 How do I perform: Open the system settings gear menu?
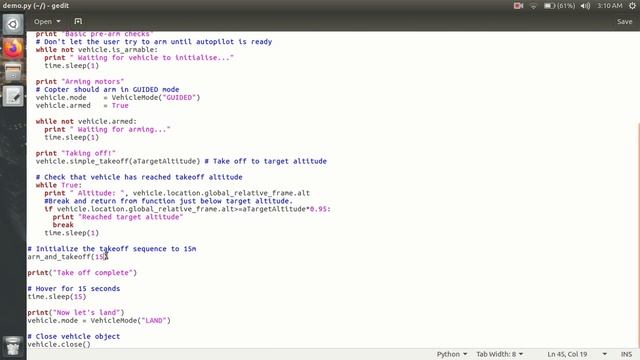(632, 6)
